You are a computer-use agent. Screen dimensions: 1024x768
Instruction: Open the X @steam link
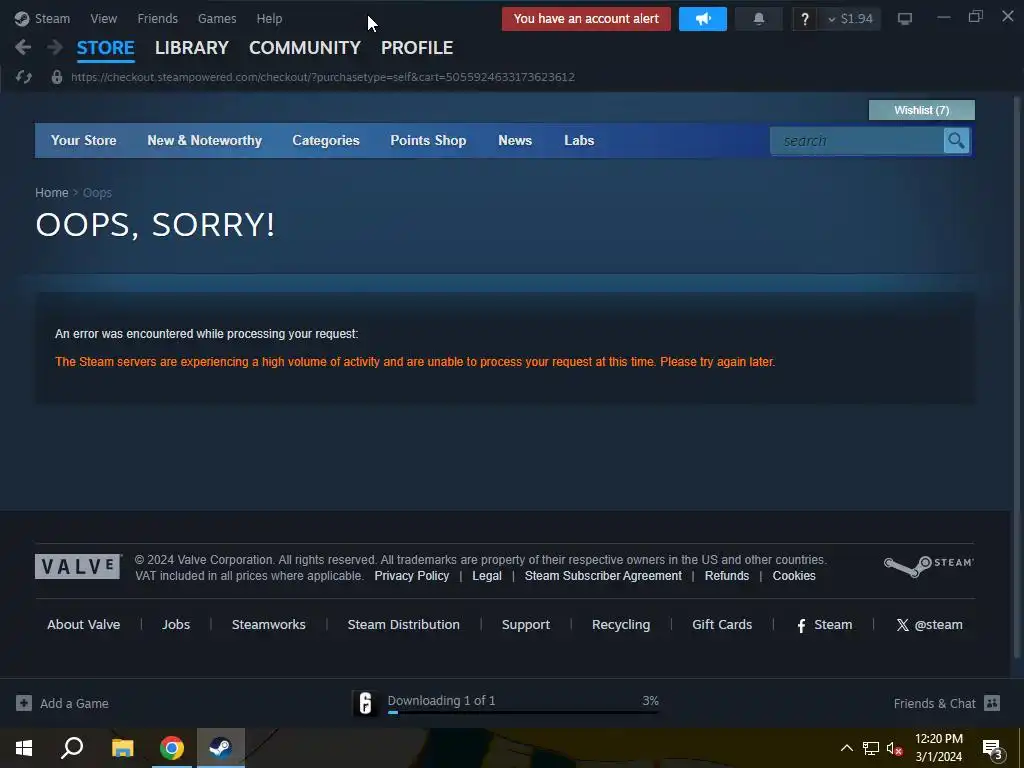coord(929,625)
